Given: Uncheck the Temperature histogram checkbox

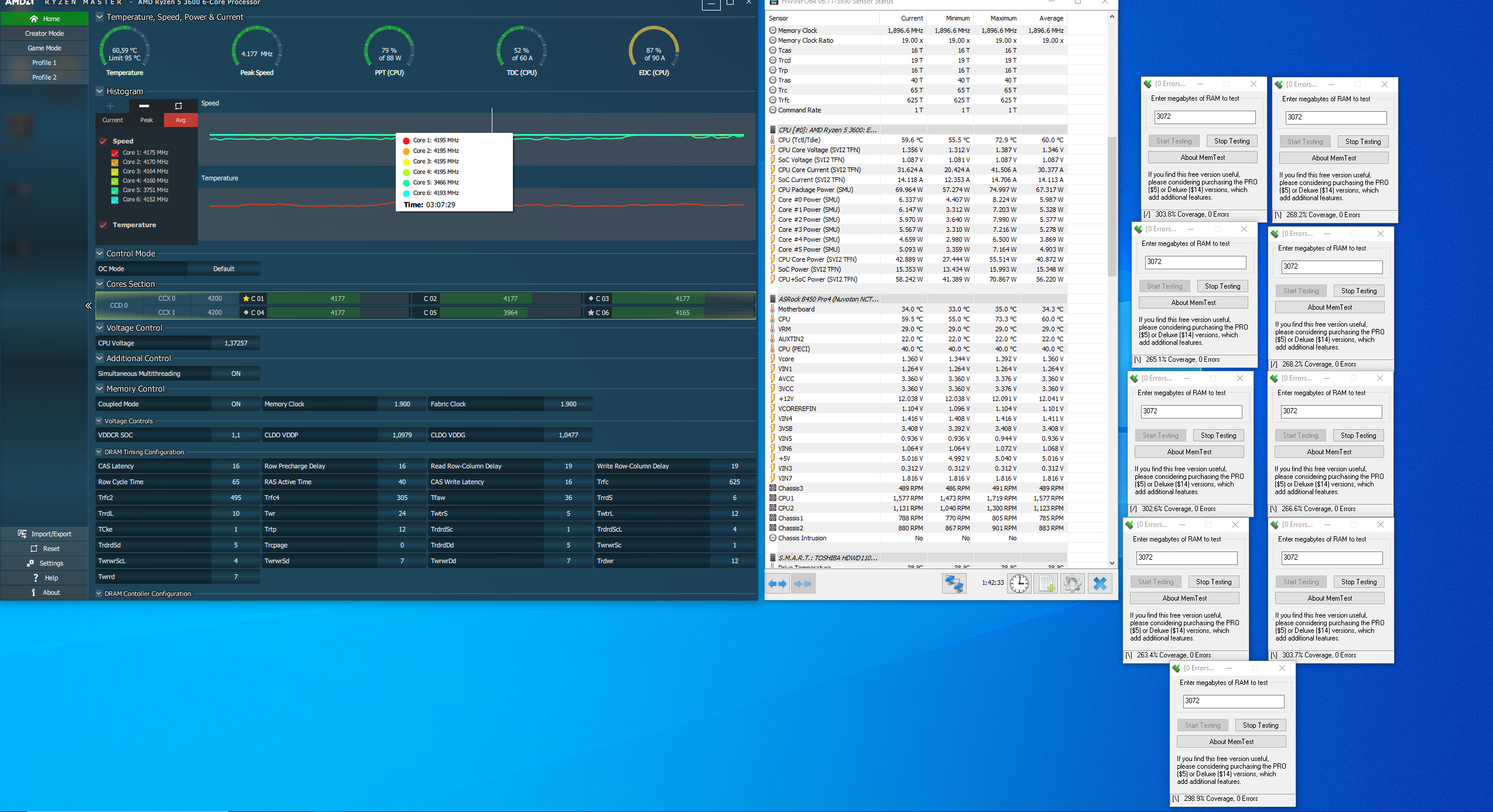Looking at the screenshot, I should 103,225.
